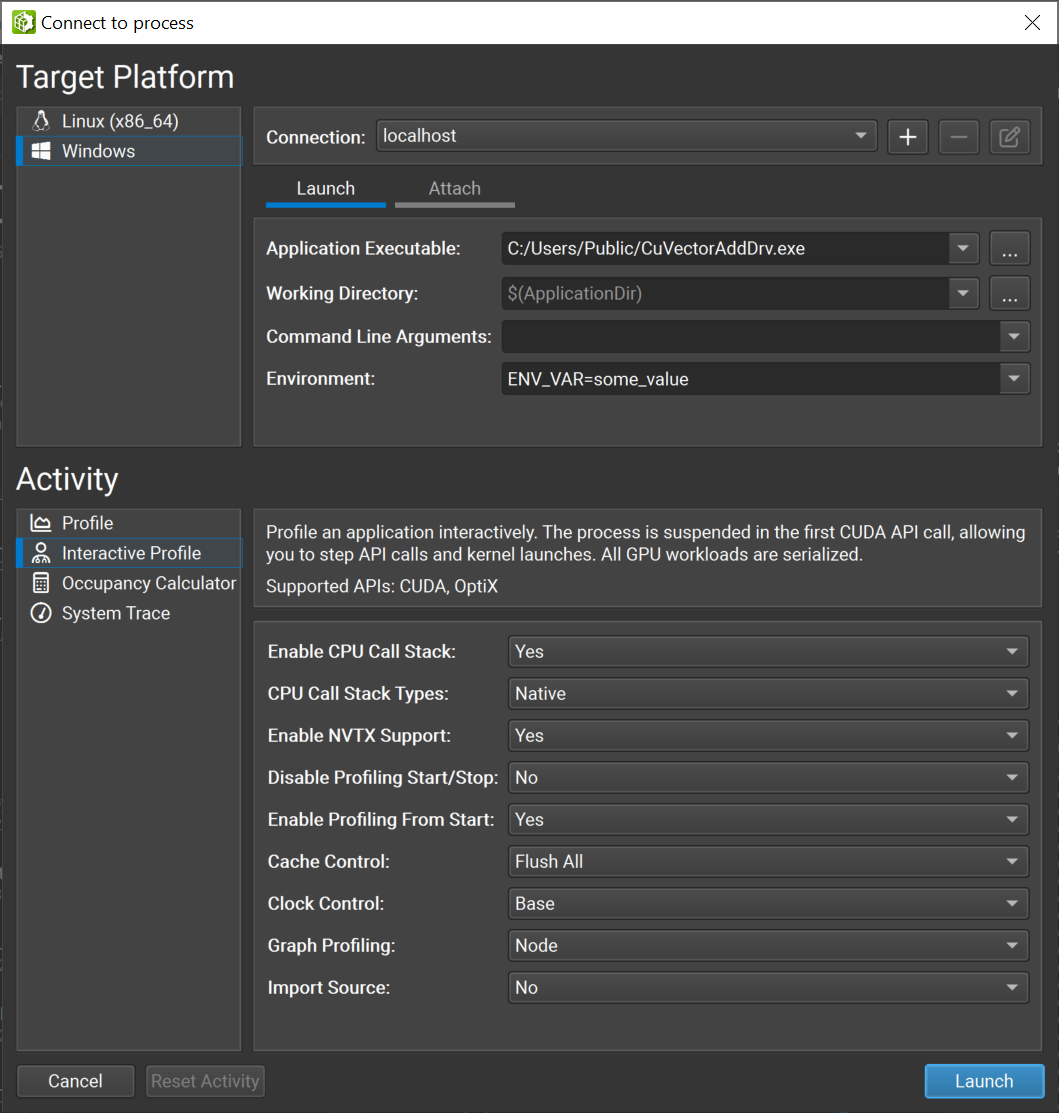Click the add connection plus icon
1059x1113 pixels.
(x=907, y=137)
